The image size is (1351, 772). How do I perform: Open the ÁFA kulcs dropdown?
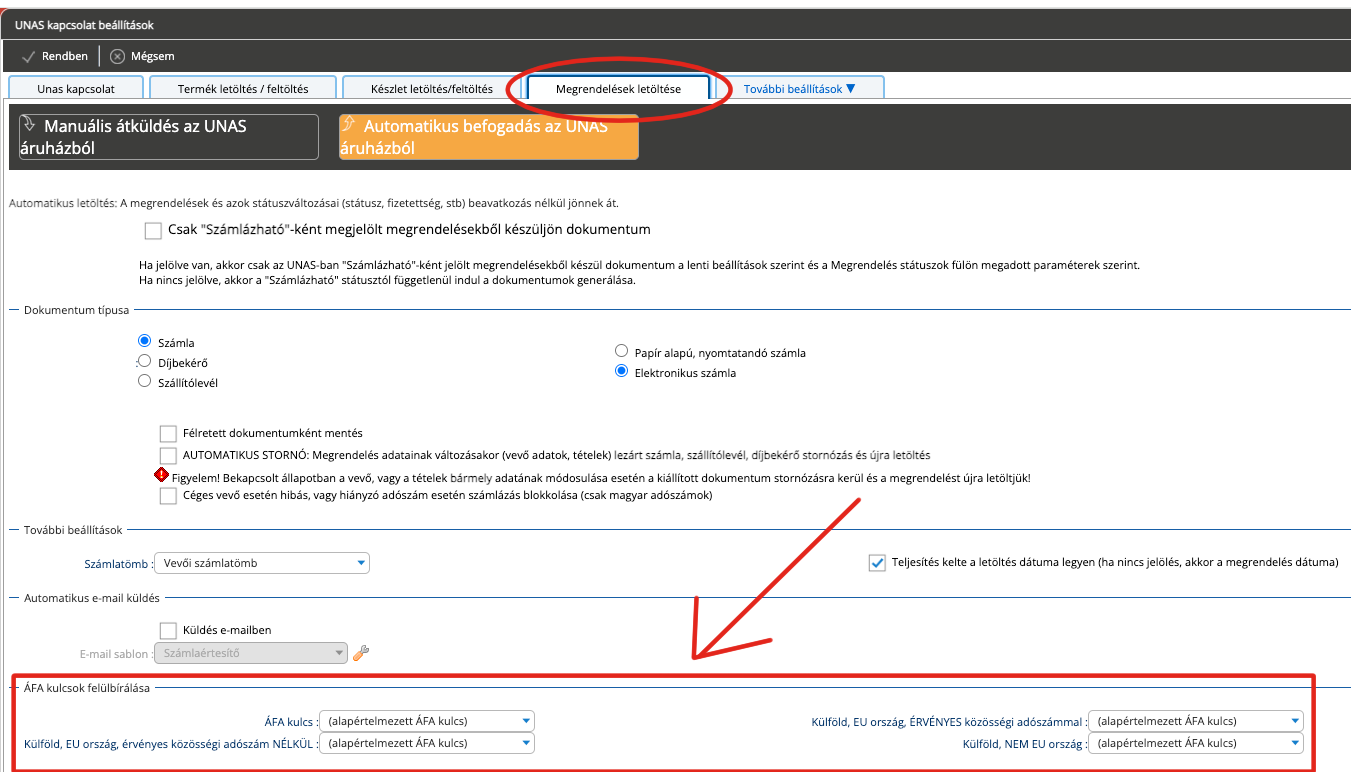[428, 721]
